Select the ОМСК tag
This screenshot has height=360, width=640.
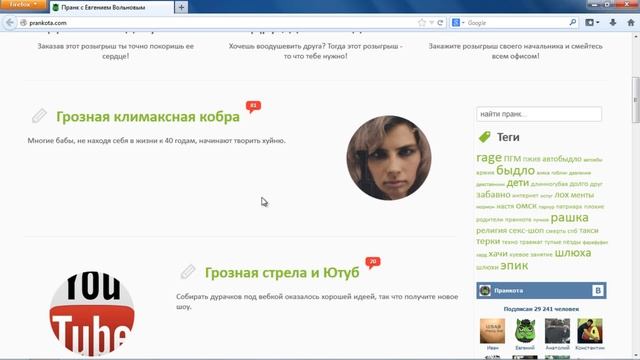526,206
